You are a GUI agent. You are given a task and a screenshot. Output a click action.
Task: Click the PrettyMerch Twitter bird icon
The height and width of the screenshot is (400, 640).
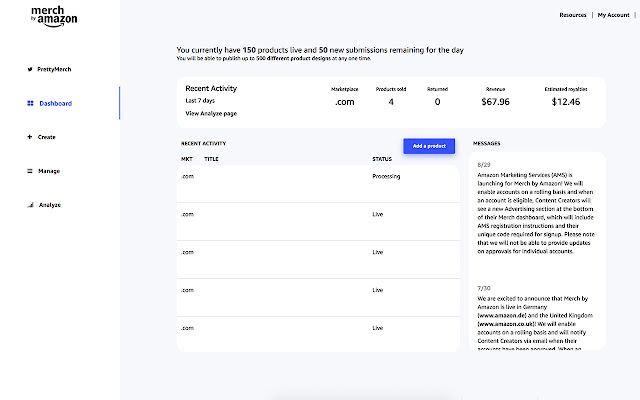pos(30,69)
